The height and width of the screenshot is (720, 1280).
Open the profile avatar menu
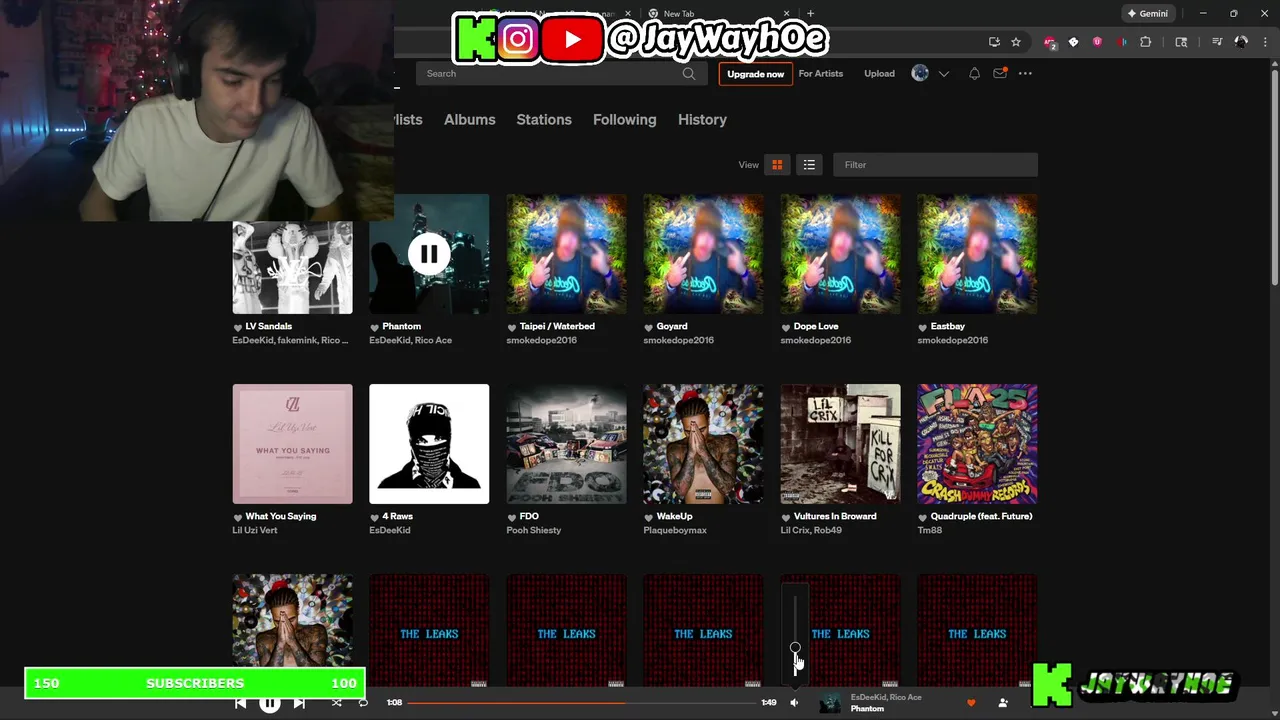pos(920,73)
